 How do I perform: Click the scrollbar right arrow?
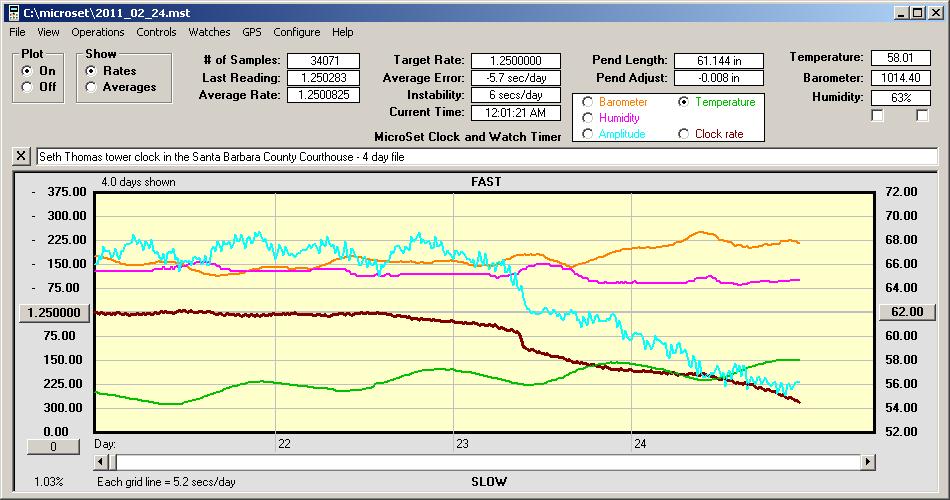(868, 462)
